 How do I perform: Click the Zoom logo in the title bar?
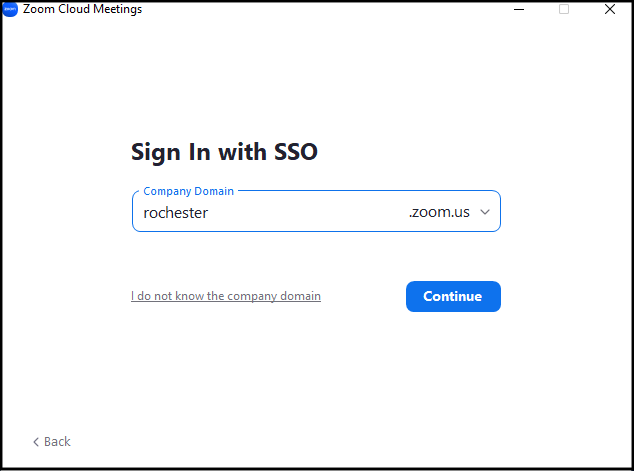[10, 9]
